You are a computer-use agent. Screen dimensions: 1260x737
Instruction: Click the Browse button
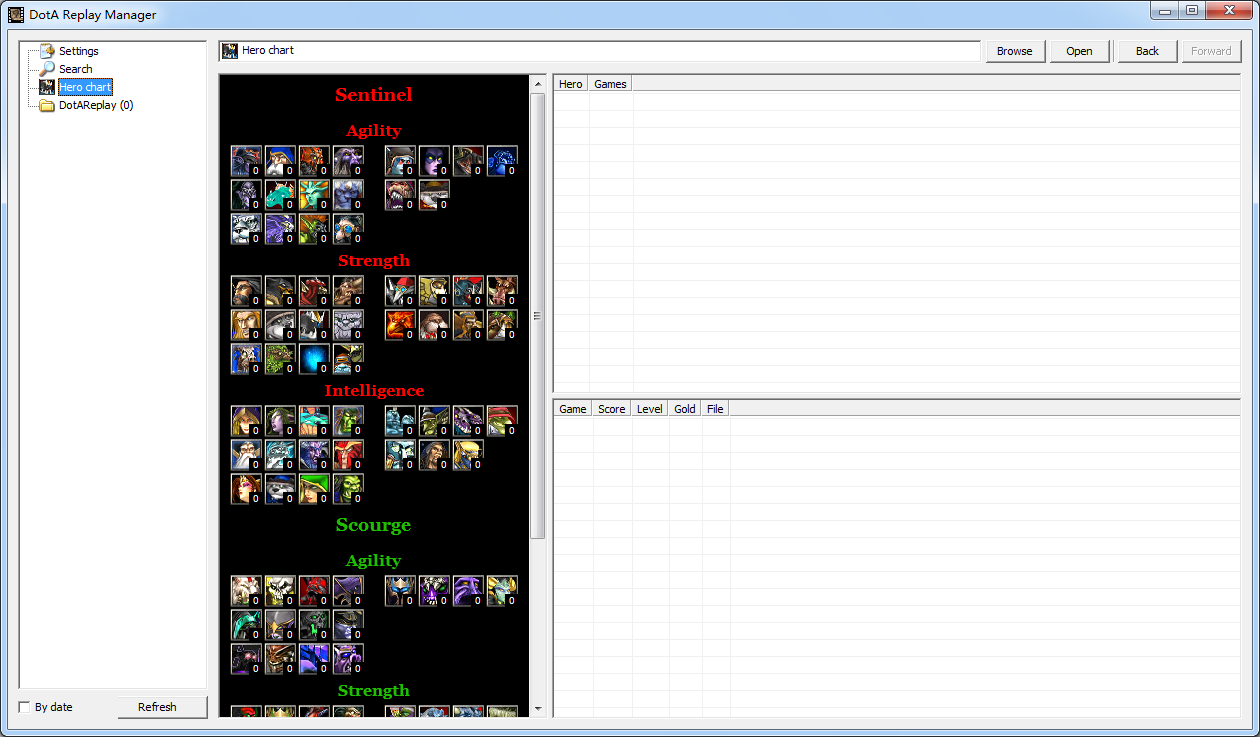(1014, 51)
